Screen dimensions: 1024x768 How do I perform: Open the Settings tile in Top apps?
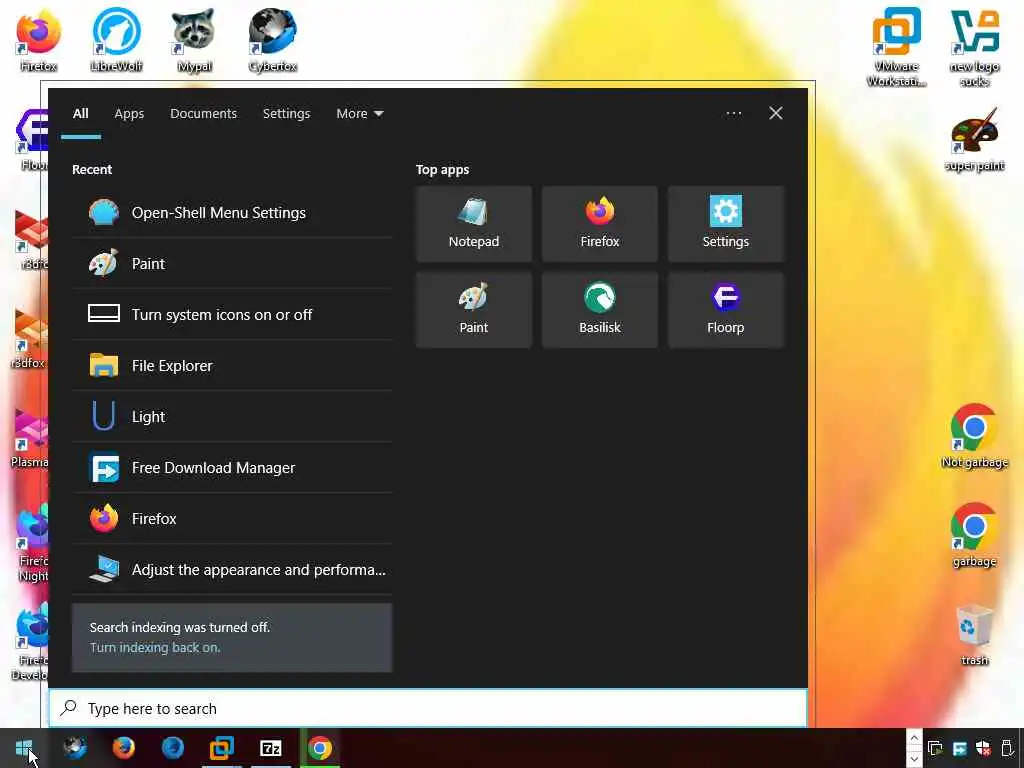click(726, 224)
